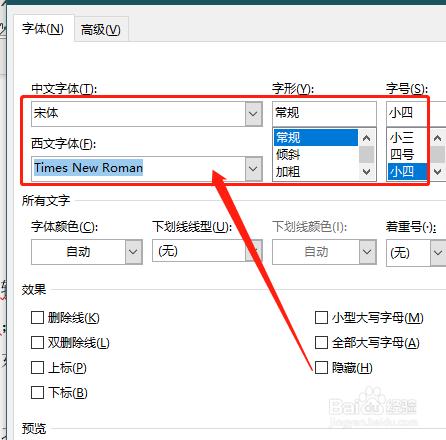The height and width of the screenshot is (440, 446).
Task: Click the 字形 input showing 常规
Action: tap(324, 114)
